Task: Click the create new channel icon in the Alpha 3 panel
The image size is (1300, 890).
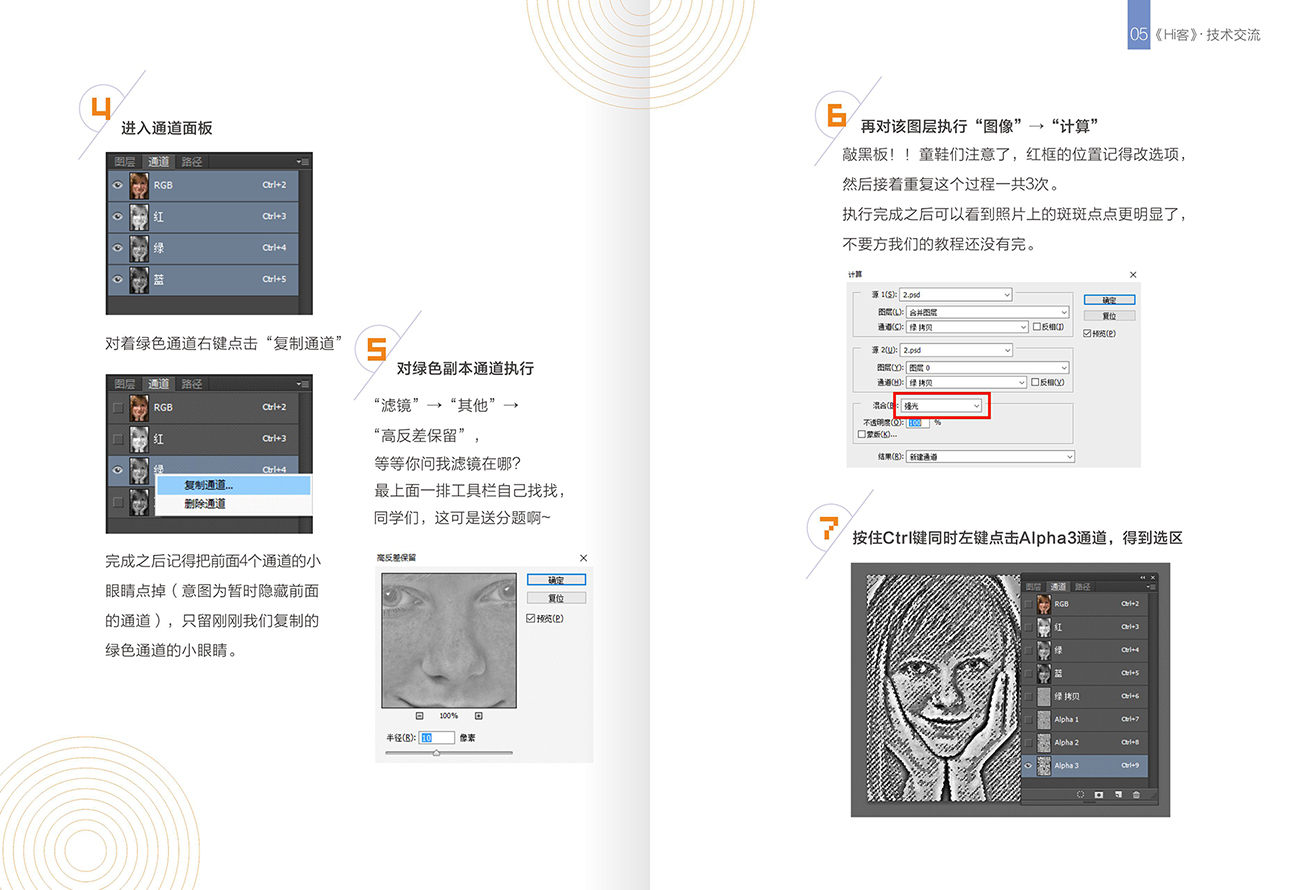Action: (x=1118, y=794)
